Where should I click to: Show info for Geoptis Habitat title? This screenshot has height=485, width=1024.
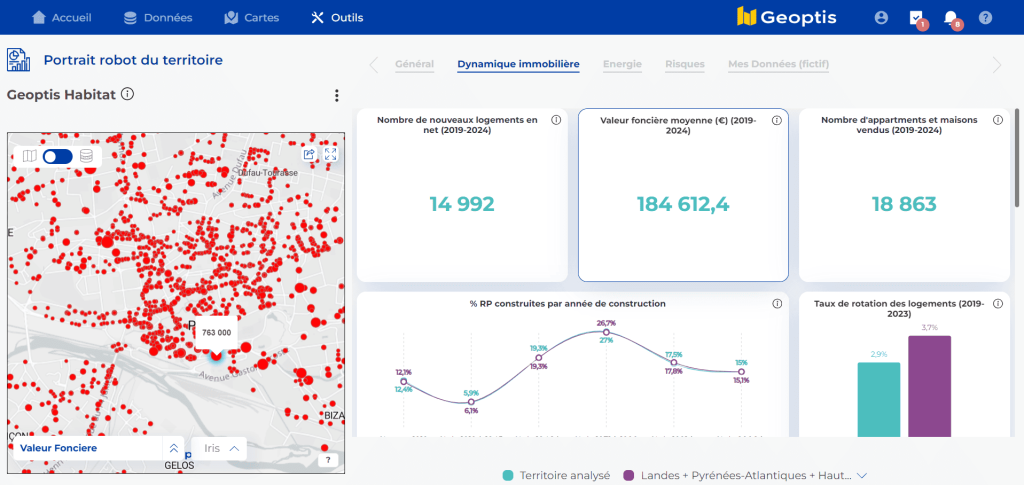128,95
